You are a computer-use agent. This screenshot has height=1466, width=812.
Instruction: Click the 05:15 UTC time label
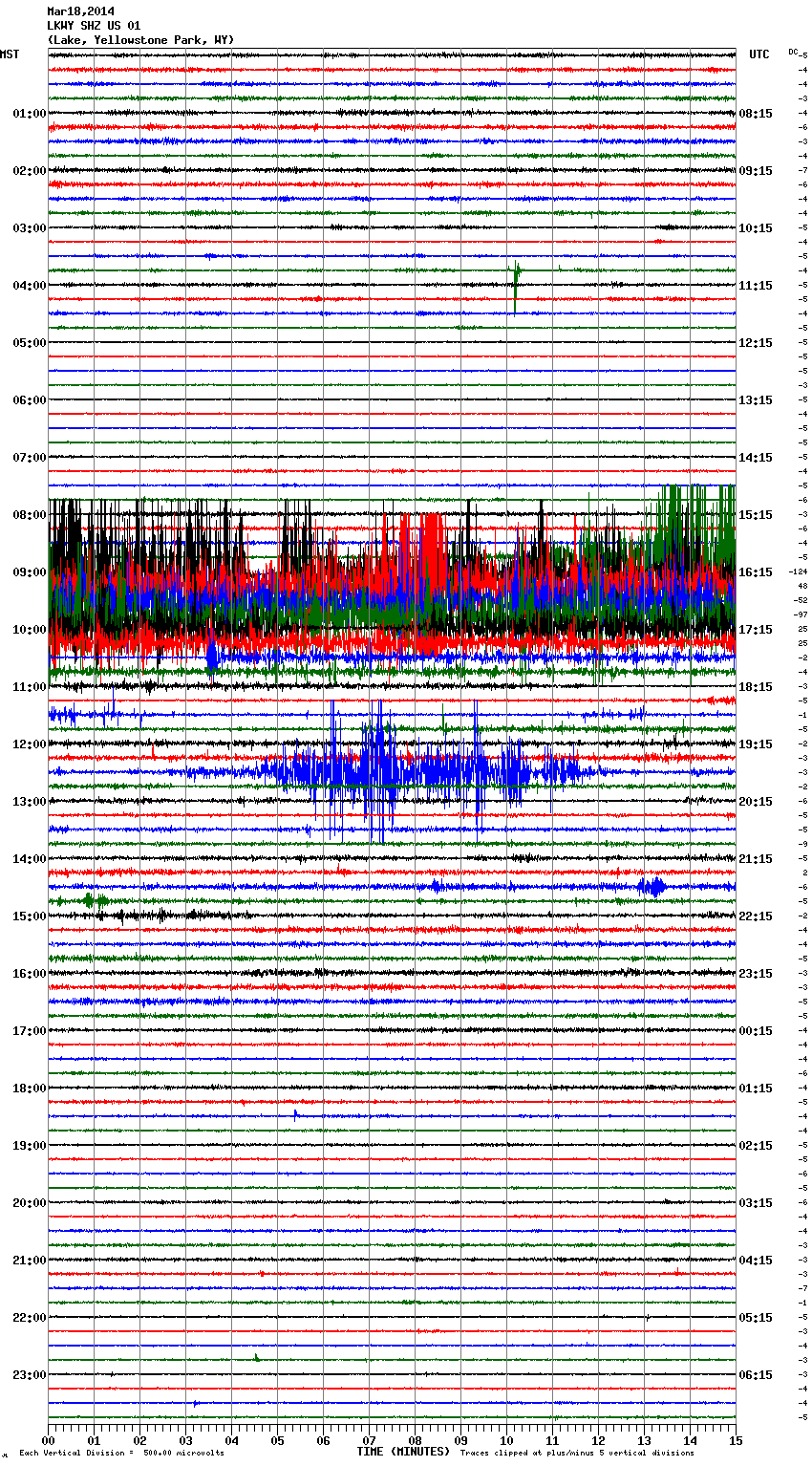[x=756, y=1318]
